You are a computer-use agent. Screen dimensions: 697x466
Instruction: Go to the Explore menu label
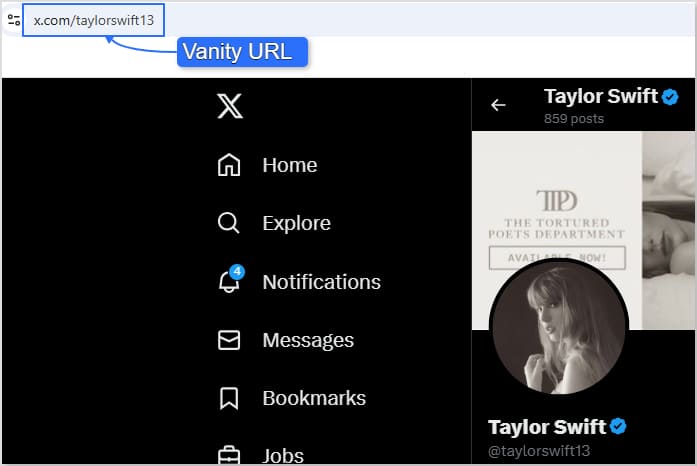click(x=296, y=223)
